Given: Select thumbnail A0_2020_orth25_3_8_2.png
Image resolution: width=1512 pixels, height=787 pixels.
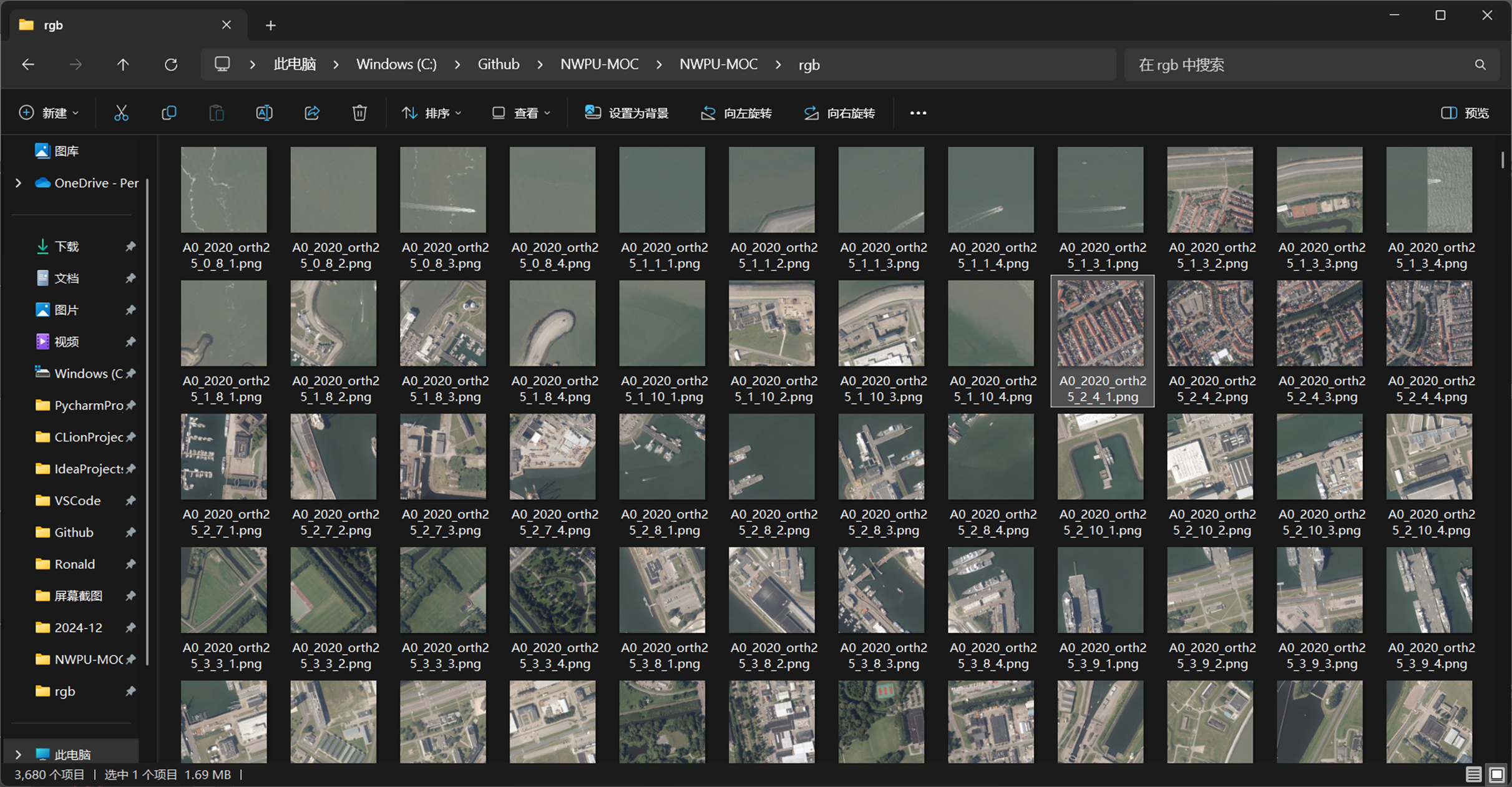Looking at the screenshot, I should pos(772,590).
